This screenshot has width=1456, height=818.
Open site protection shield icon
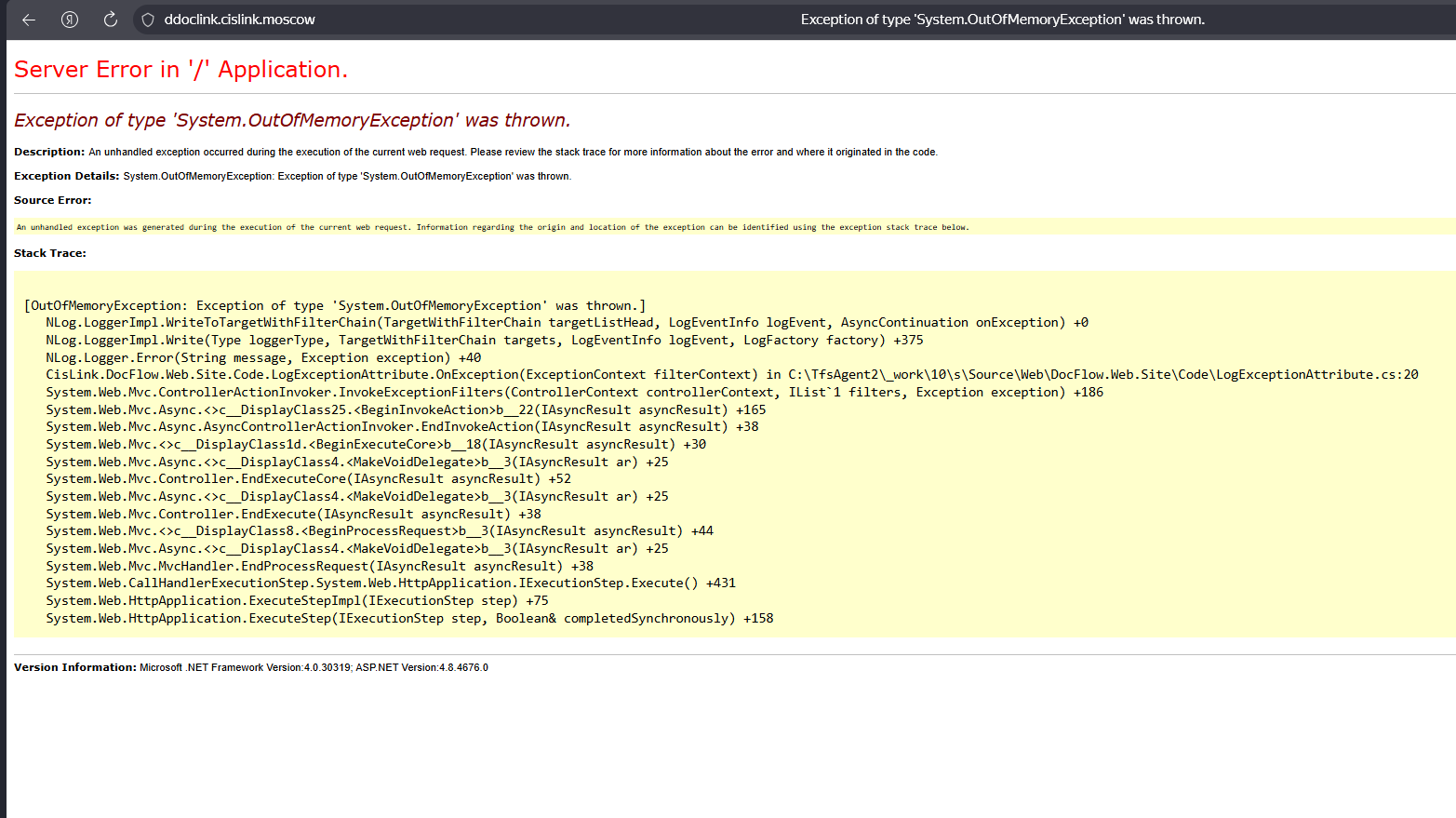148,20
